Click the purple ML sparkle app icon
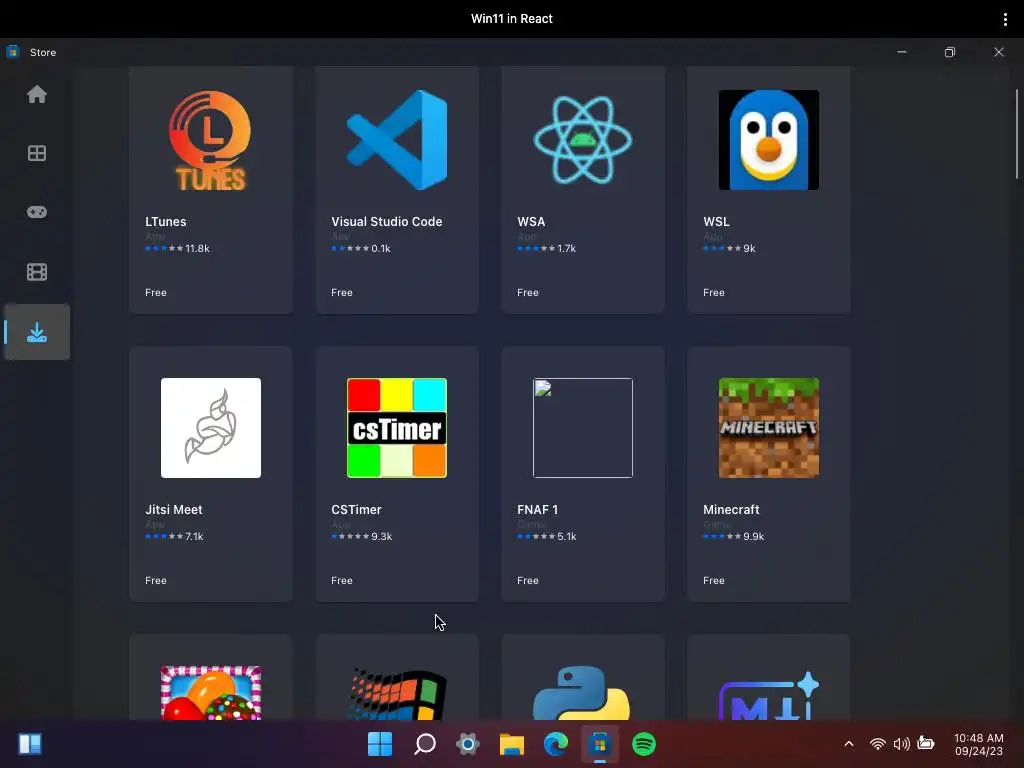 point(769,695)
